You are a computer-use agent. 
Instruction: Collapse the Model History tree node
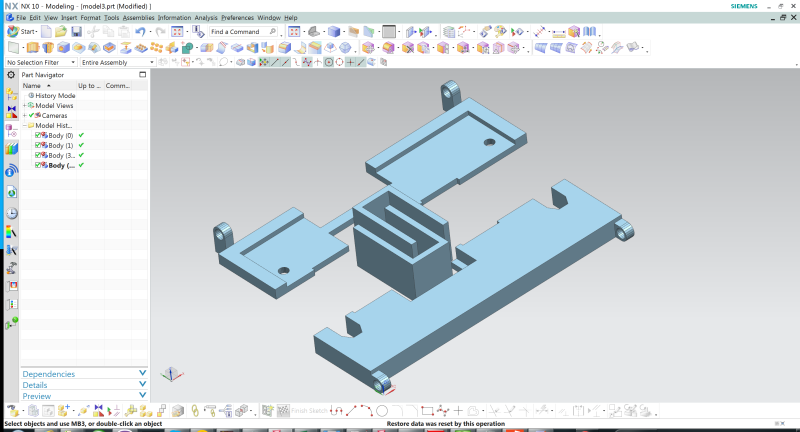pyautogui.click(x=24, y=125)
